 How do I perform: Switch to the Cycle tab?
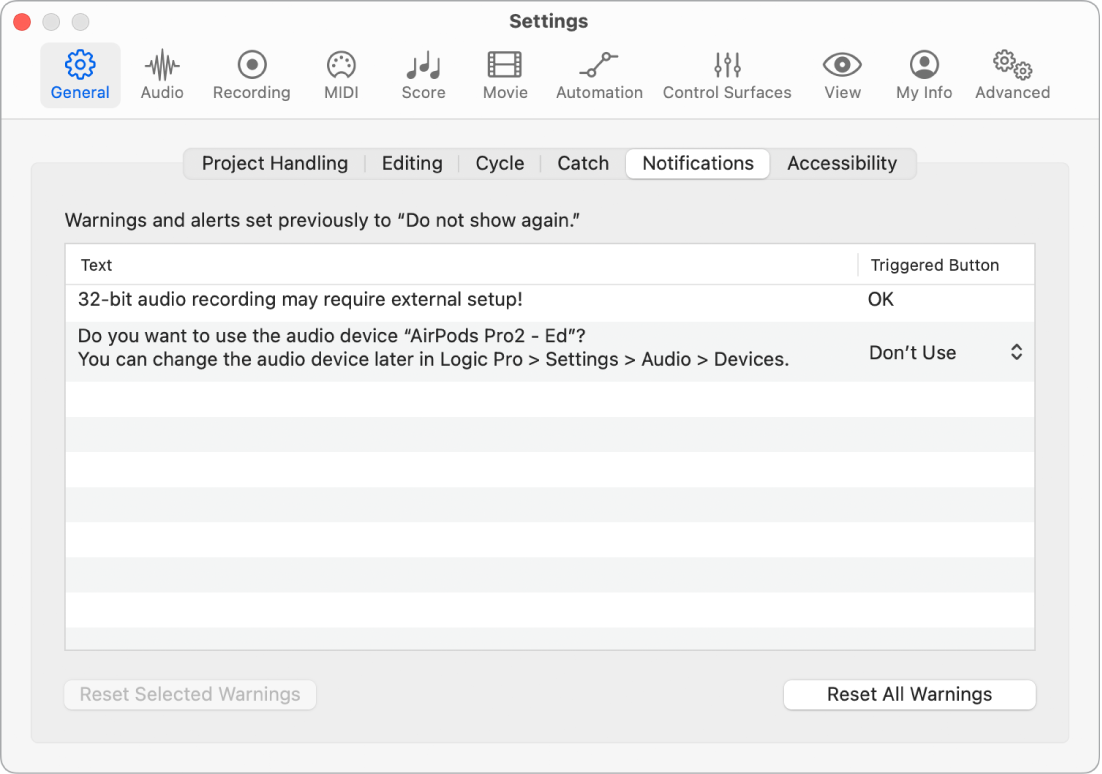(x=500, y=163)
